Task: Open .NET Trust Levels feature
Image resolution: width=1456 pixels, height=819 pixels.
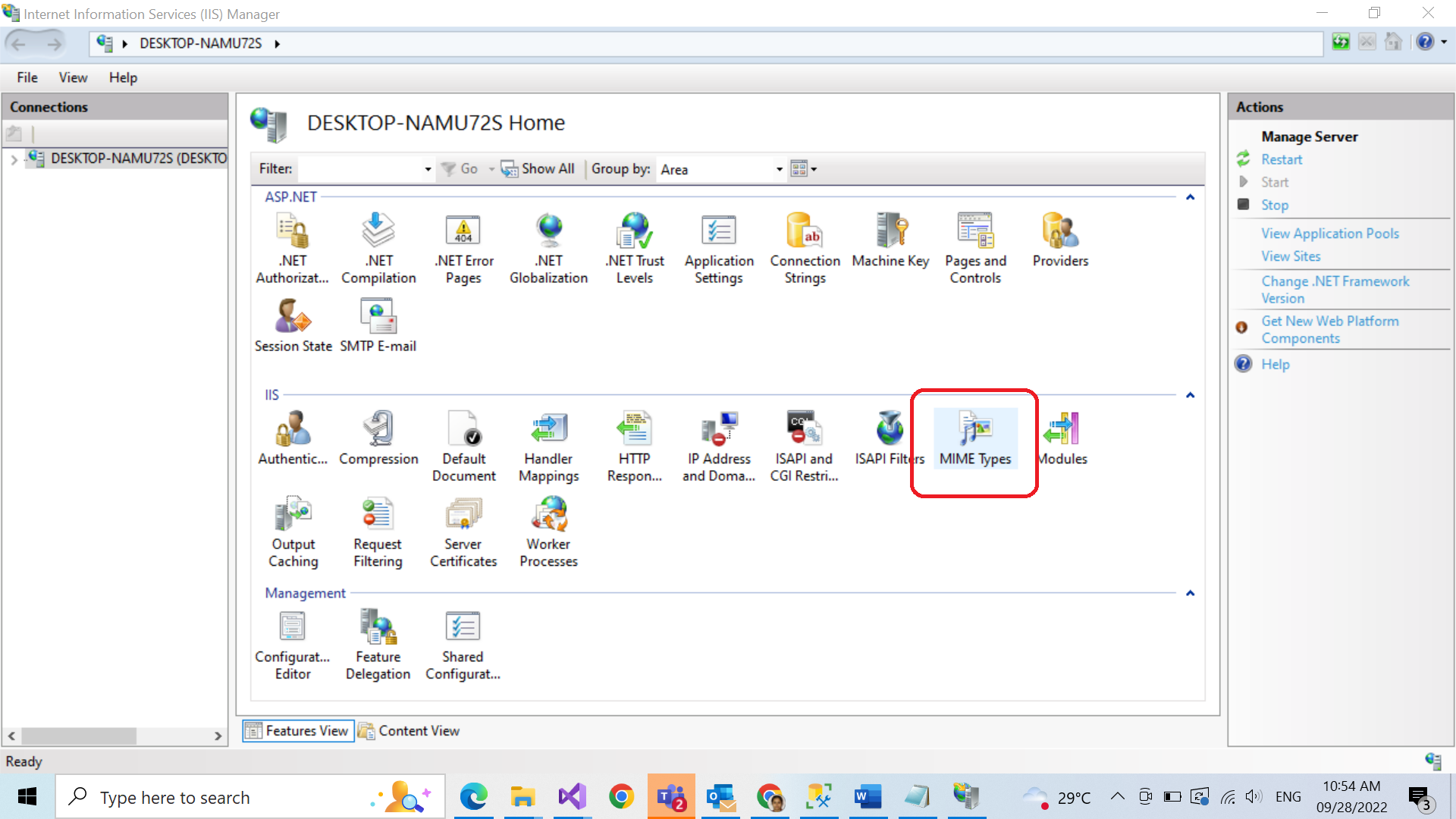Action: tap(635, 248)
